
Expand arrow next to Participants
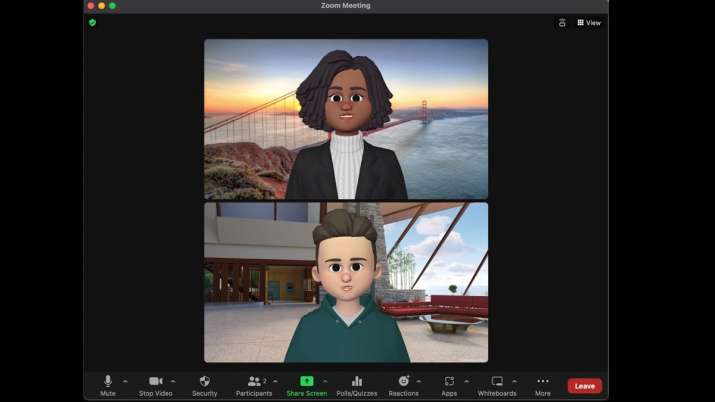tap(275, 381)
